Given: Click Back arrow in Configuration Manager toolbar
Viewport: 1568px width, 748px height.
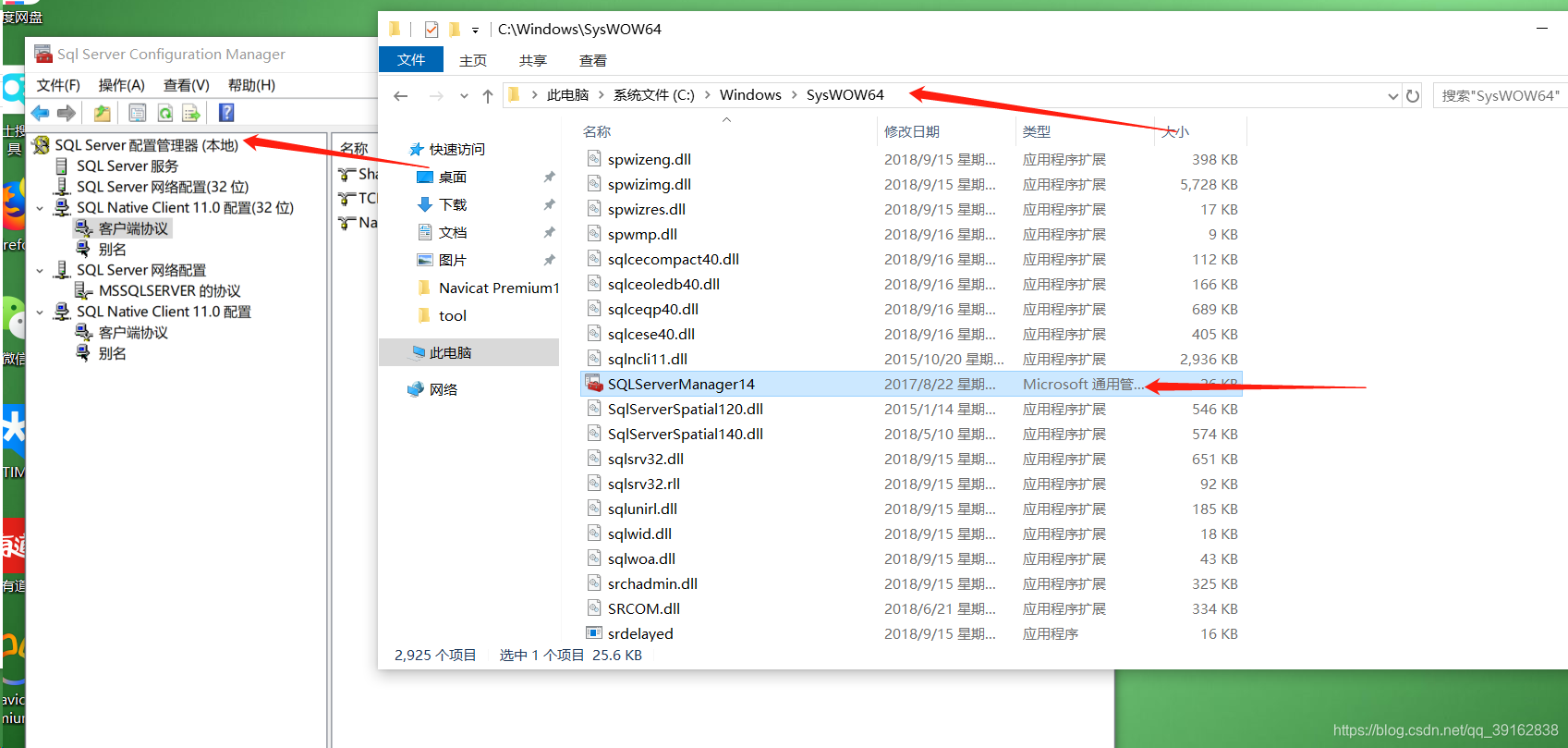Looking at the screenshot, I should pyautogui.click(x=40, y=113).
